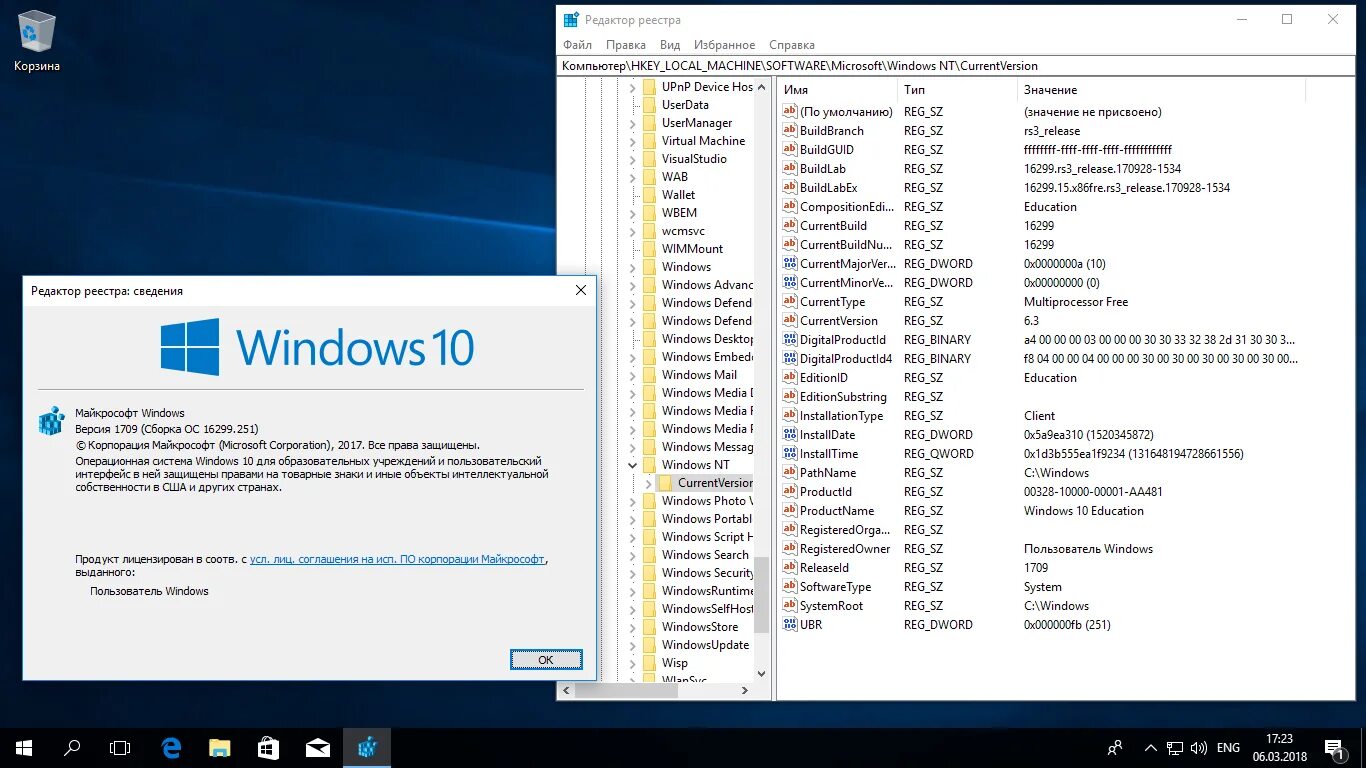Open taskbar Search magnifier
Image resolution: width=1366 pixels, height=768 pixels.
click(72, 747)
